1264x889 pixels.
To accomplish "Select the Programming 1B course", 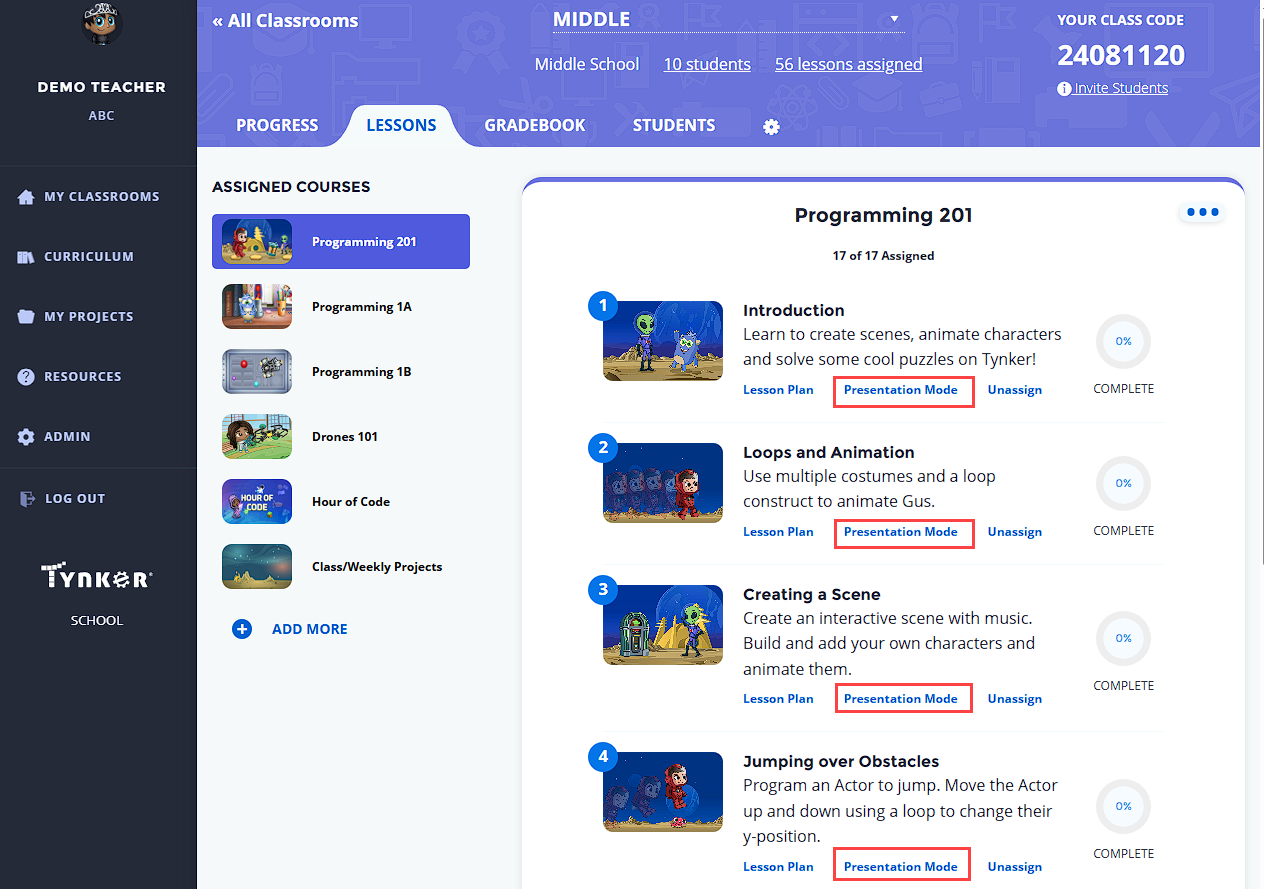I will 341,372.
